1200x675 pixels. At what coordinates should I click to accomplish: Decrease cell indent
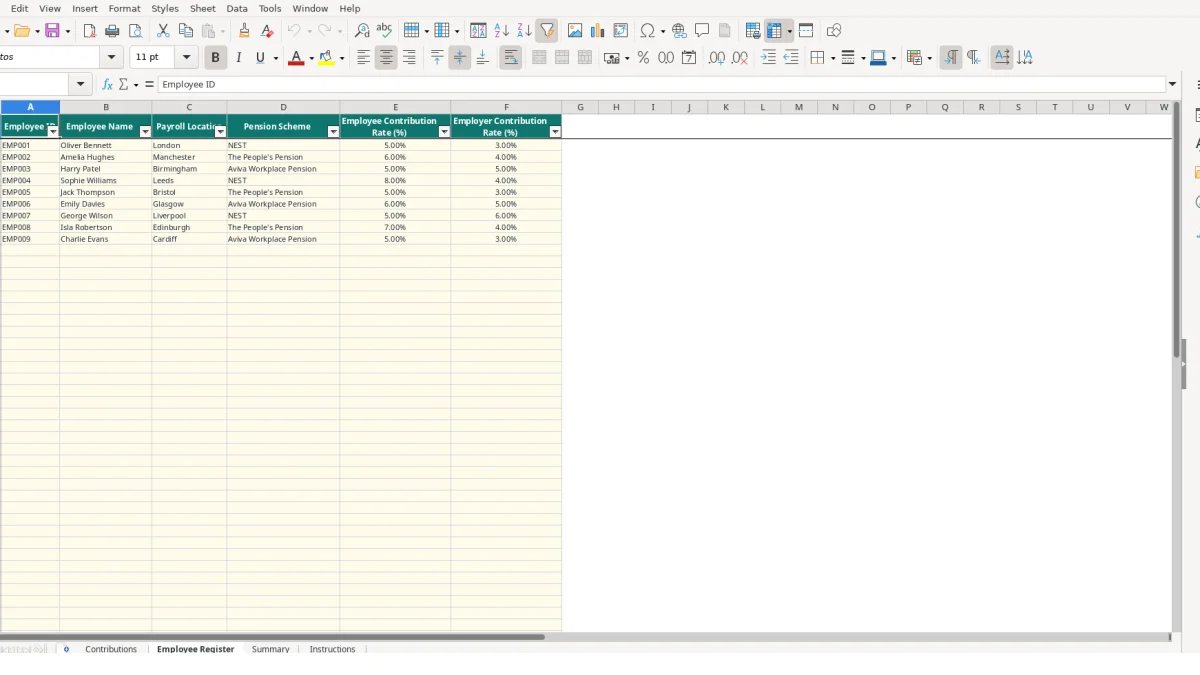[x=791, y=58]
